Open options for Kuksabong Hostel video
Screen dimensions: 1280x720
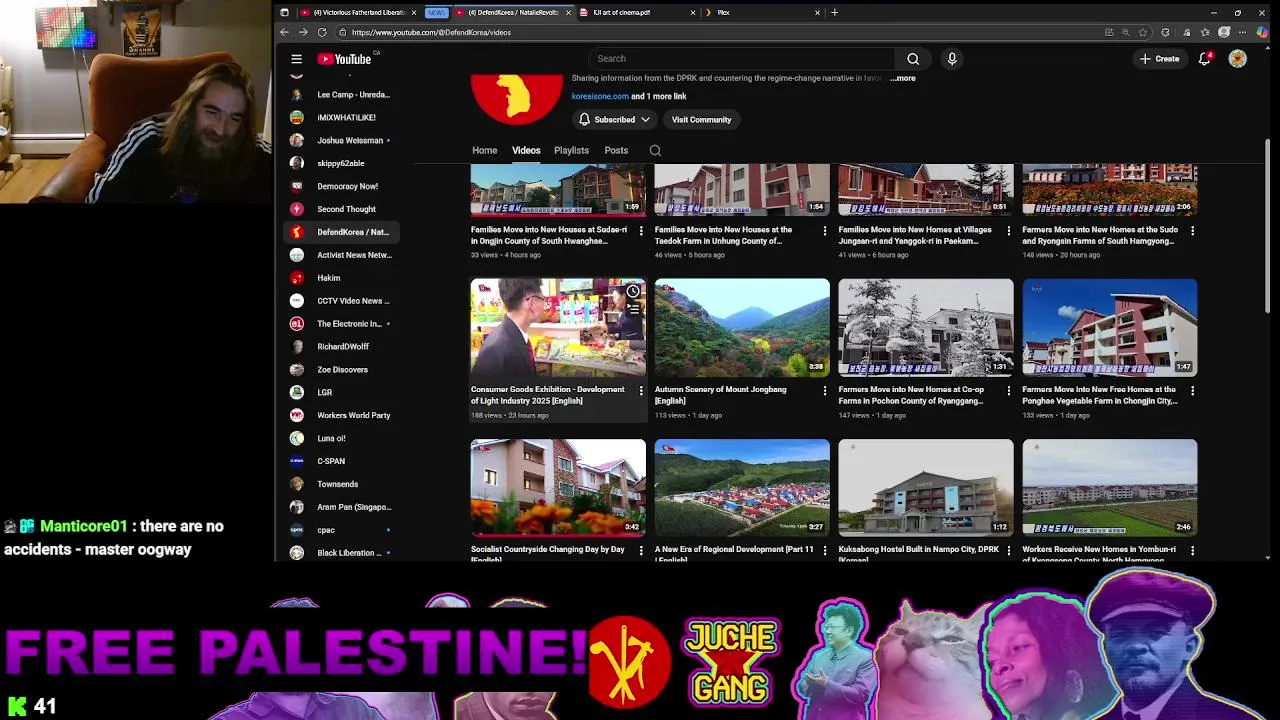click(1008, 550)
